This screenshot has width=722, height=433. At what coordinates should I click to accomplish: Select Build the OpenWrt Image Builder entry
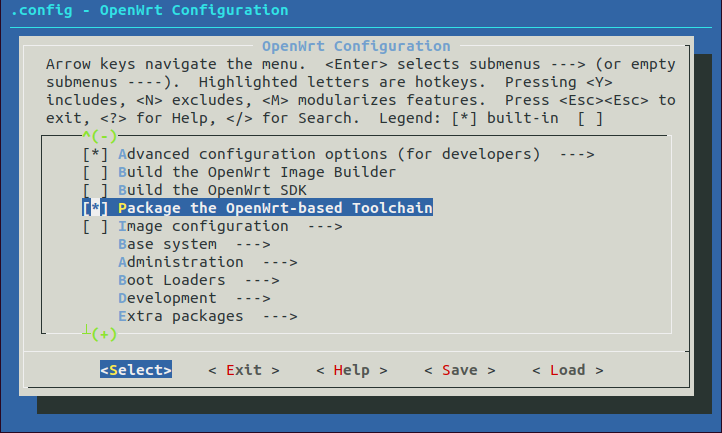coord(257,172)
